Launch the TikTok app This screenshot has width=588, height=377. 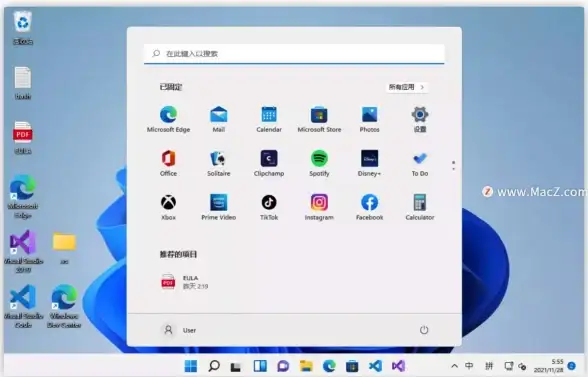click(x=269, y=207)
